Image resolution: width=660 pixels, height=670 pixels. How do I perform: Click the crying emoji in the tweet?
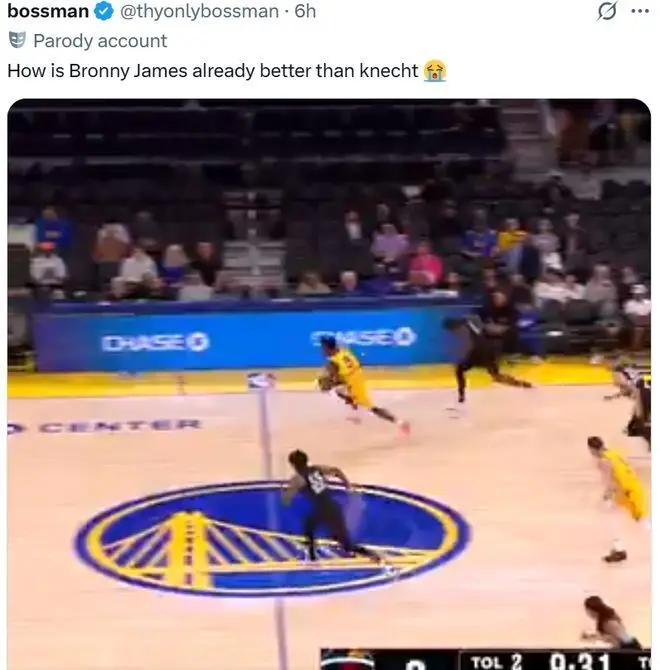(x=435, y=71)
